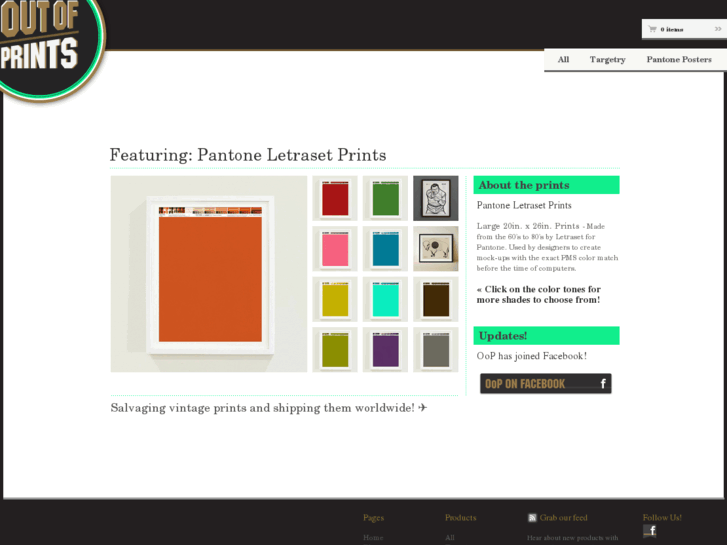Click the Grab our feed link
The width and height of the screenshot is (727, 545).
[x=563, y=518]
